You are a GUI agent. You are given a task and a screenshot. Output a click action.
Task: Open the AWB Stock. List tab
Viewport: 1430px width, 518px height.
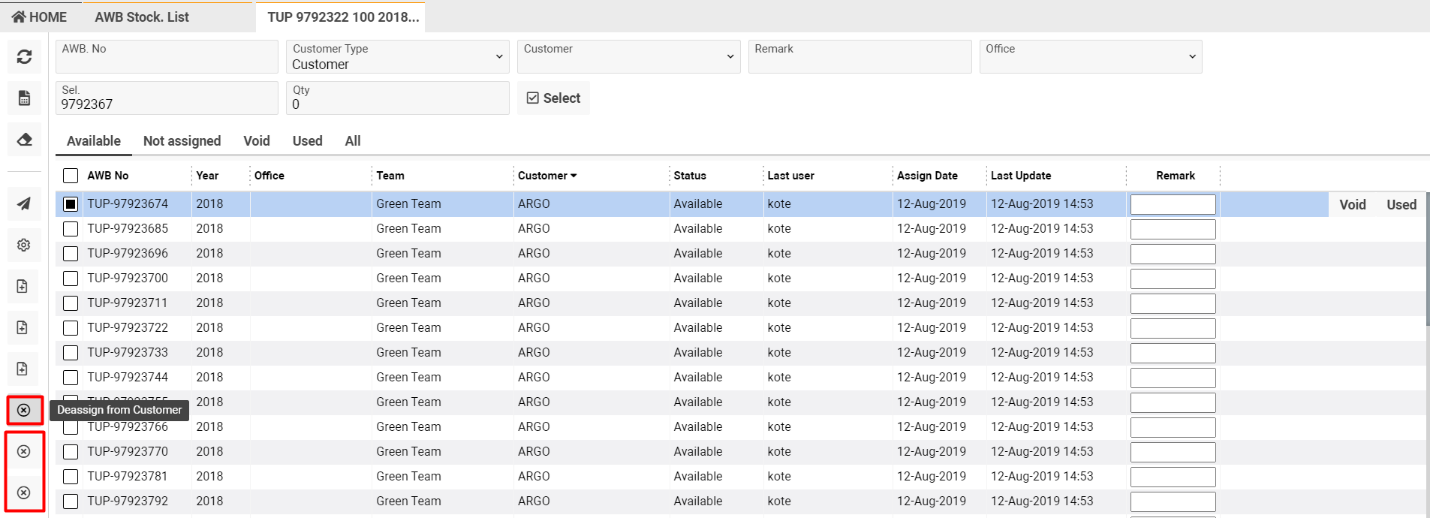pos(142,17)
